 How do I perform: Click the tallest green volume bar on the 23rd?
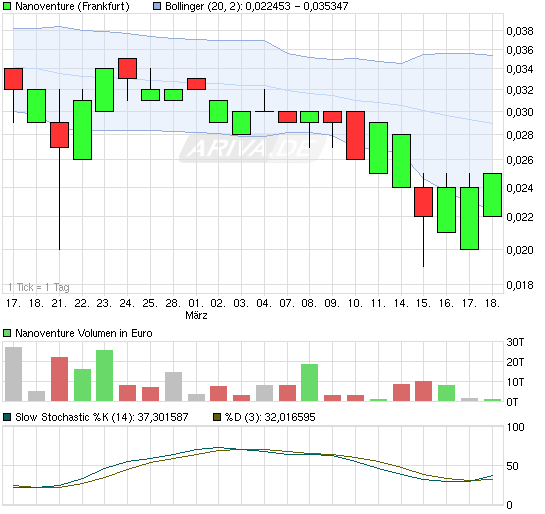tap(105, 376)
